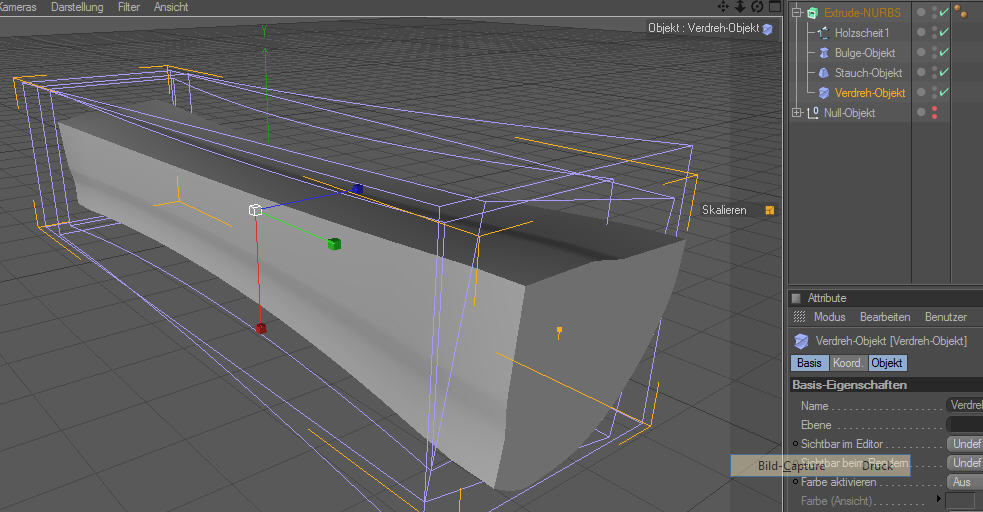Open the Benutzer attribute menu
983x512 pixels.
(945, 317)
